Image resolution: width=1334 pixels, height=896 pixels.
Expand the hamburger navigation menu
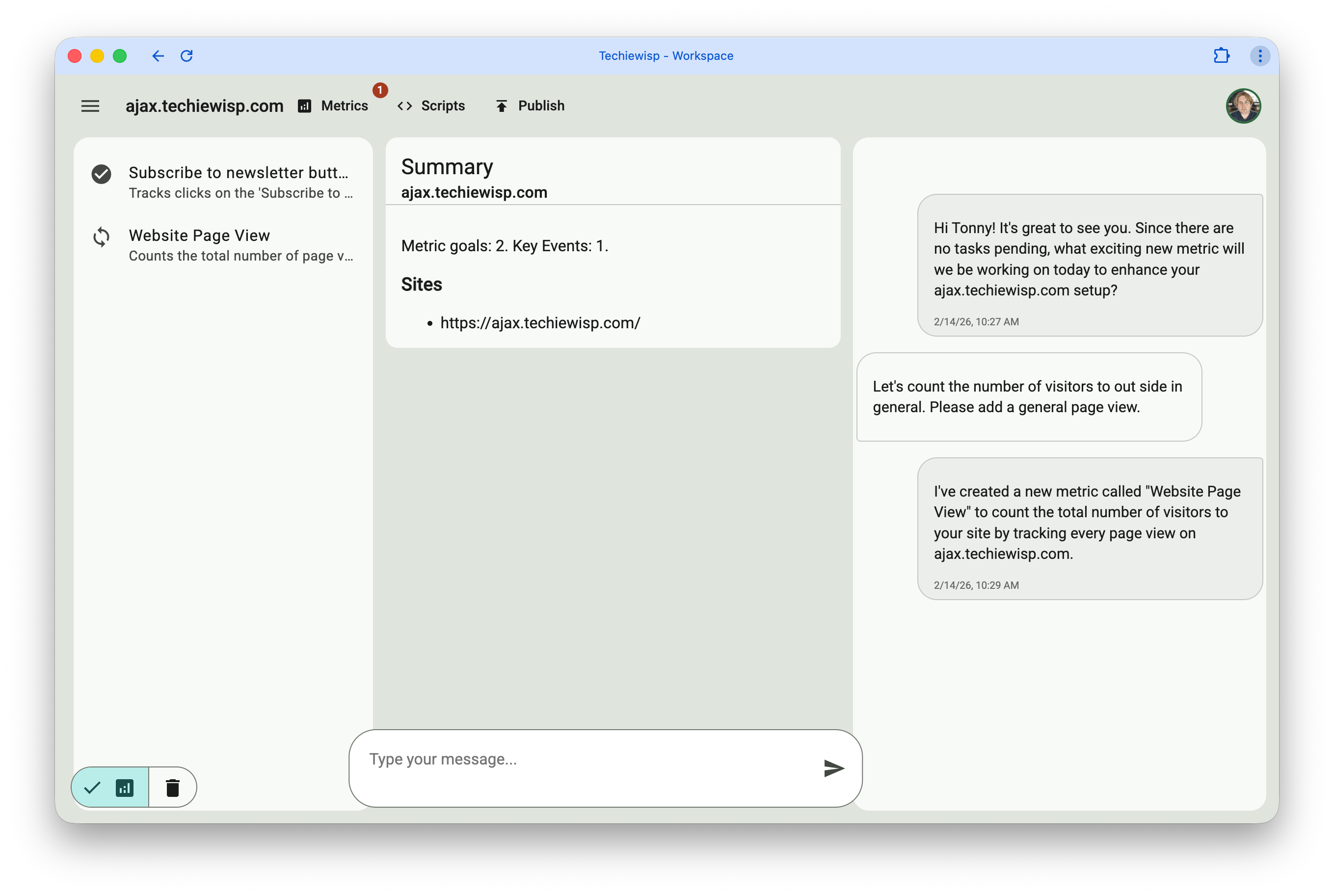click(x=90, y=105)
